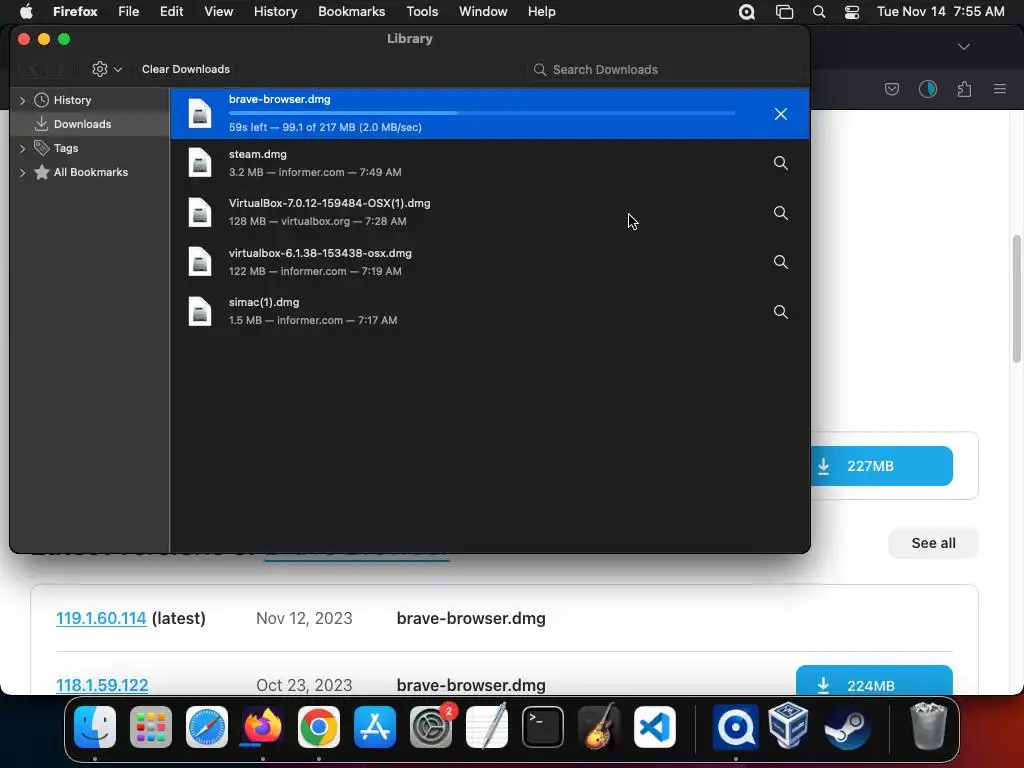Viewport: 1024px width, 768px height.
Task: Click the See all button on page
Action: [933, 543]
